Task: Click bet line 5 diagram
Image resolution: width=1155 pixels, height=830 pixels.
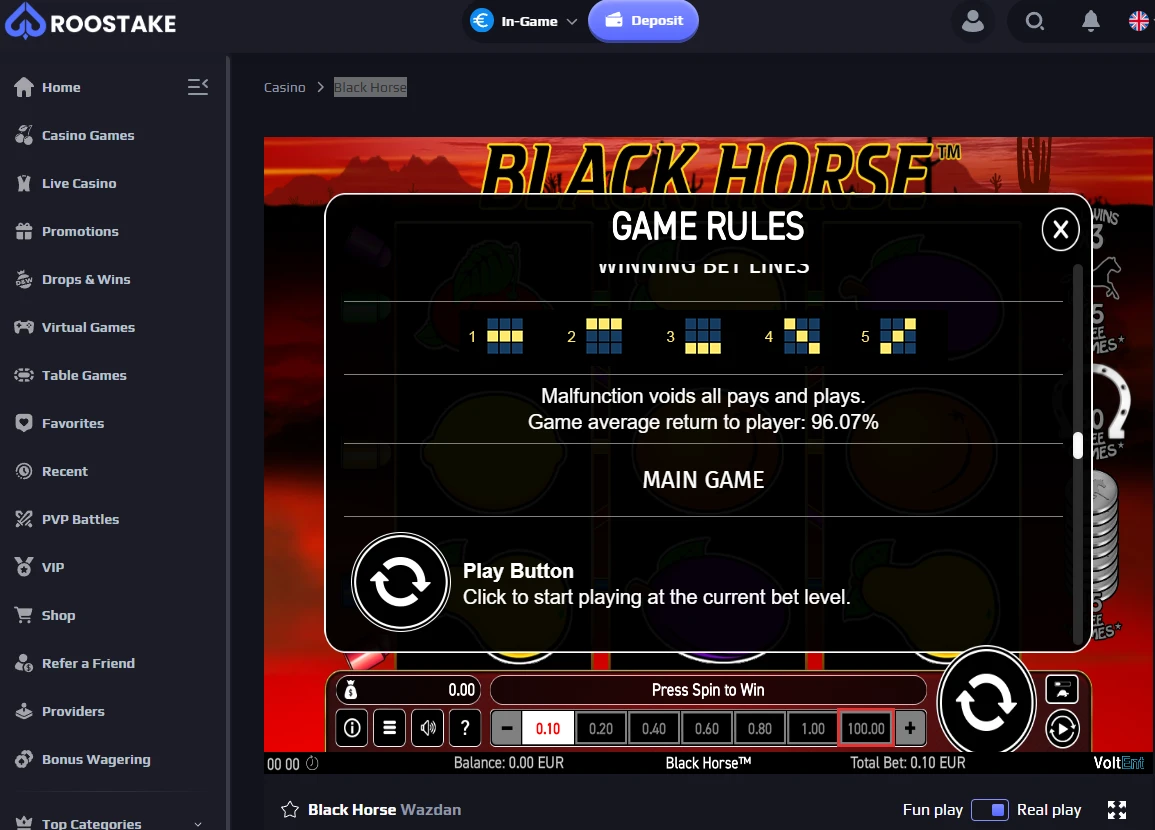Action: click(898, 337)
